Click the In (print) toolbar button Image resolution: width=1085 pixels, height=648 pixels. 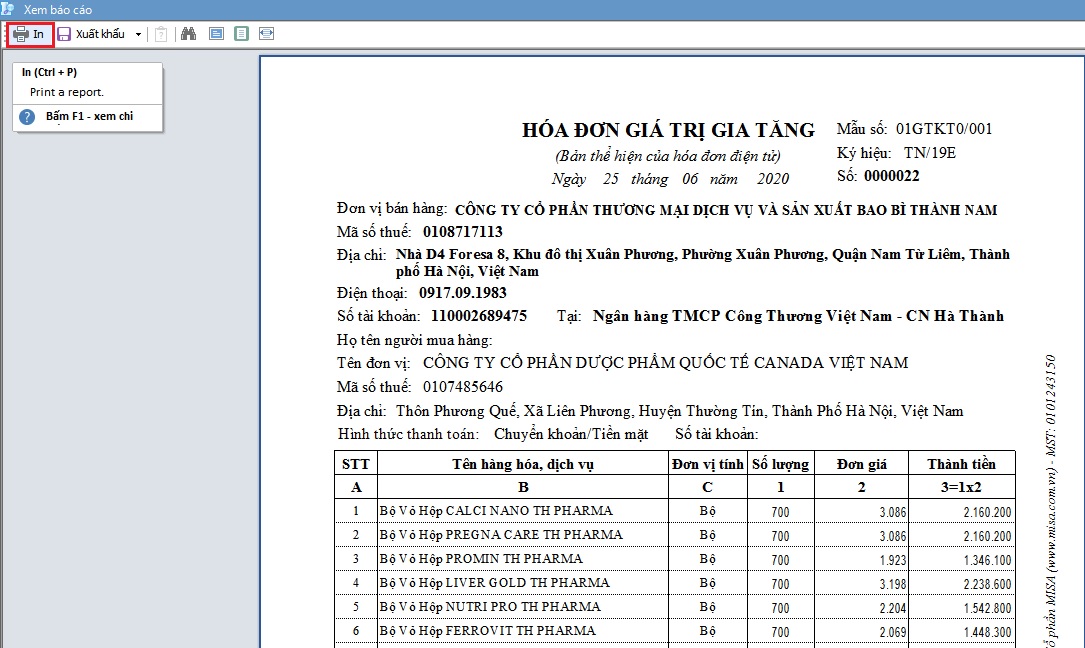pyautogui.click(x=30, y=34)
